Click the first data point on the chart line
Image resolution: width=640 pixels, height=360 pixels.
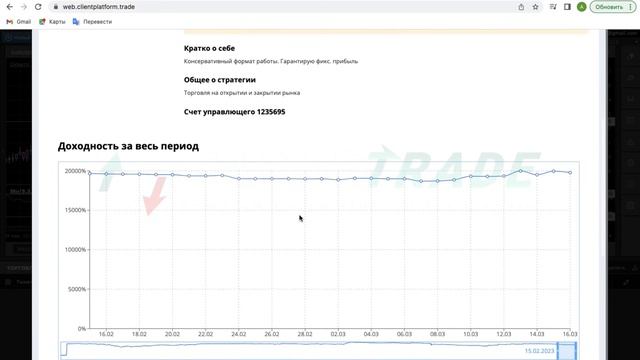coord(90,173)
